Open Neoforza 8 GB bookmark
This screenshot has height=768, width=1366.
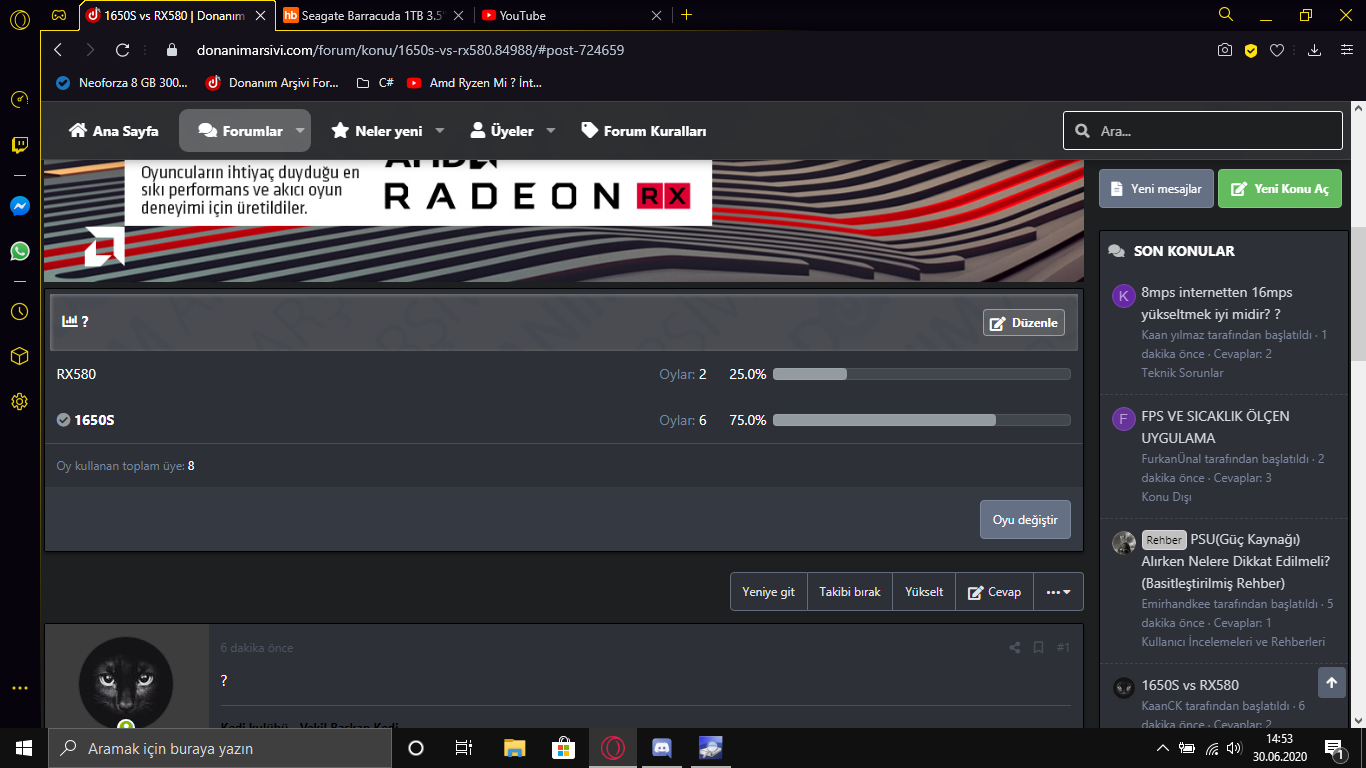point(123,83)
